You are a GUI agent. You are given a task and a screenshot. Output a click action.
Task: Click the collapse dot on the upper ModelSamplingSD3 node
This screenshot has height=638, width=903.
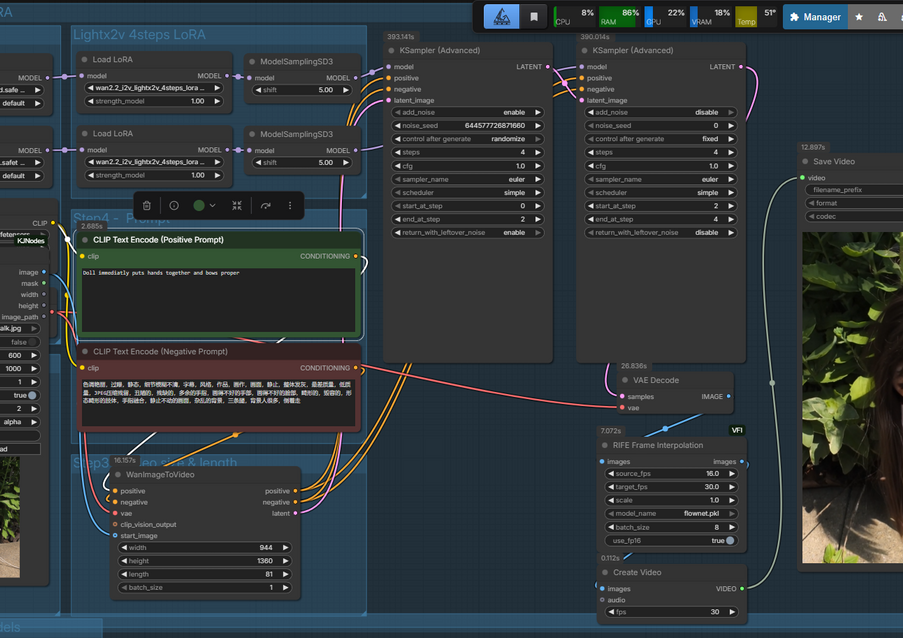(252, 62)
